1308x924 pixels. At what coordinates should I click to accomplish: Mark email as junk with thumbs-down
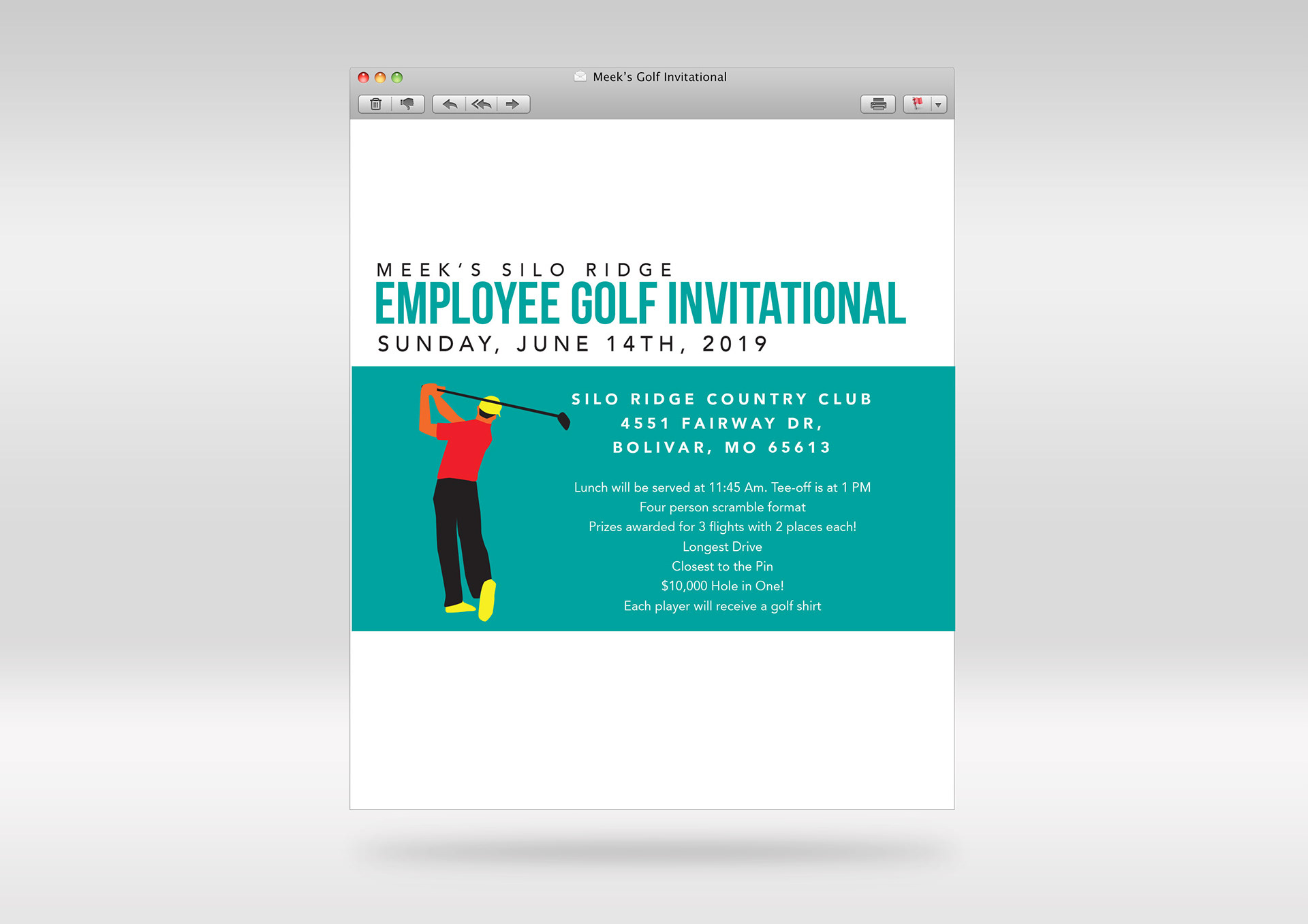point(407,104)
